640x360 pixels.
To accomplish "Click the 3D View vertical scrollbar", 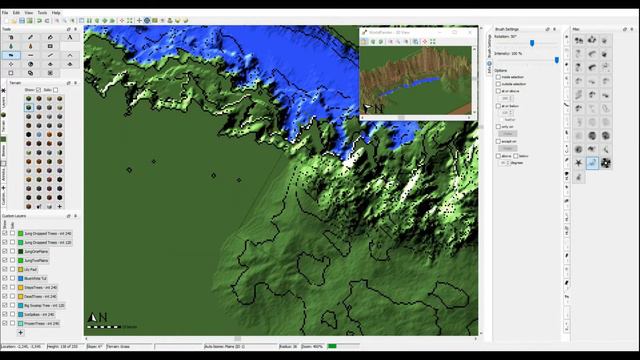I will click(474, 80).
